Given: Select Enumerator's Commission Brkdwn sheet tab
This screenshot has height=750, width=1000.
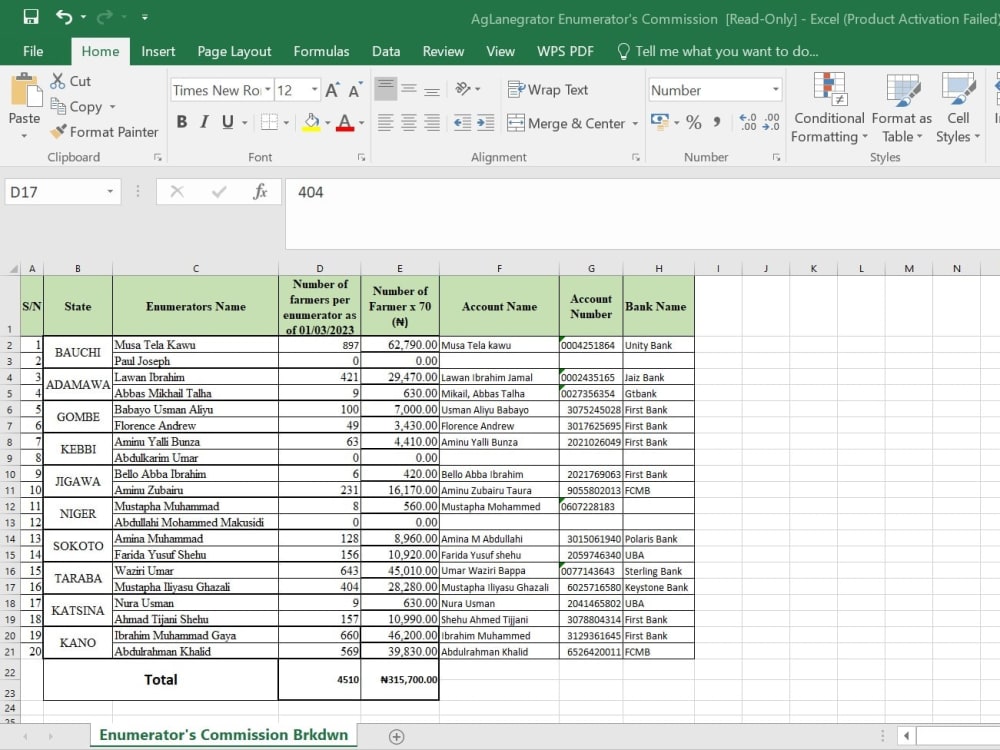Looking at the screenshot, I should pos(224,735).
